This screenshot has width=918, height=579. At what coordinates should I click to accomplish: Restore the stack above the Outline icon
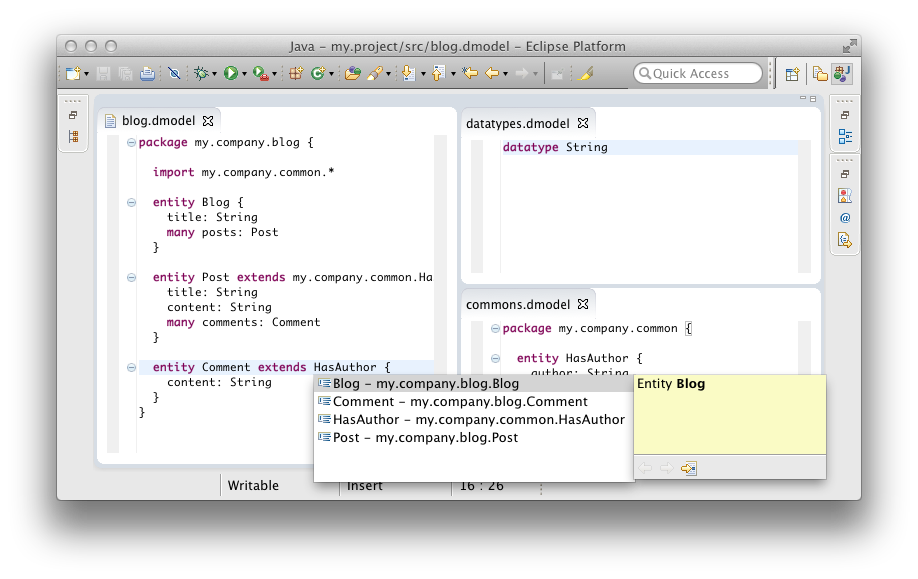click(845, 115)
